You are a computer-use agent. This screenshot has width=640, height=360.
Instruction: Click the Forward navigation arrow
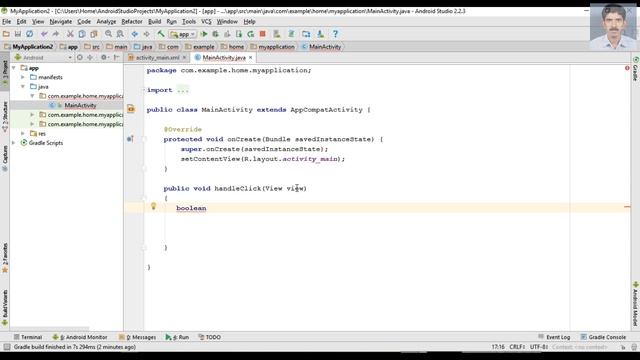tap(146, 34)
